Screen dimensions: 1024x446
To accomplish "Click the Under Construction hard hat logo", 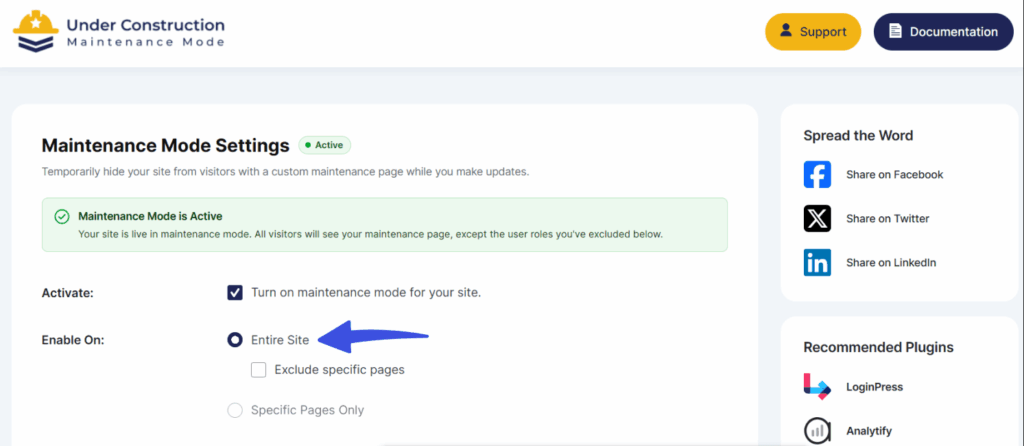I will pyautogui.click(x=36, y=31).
